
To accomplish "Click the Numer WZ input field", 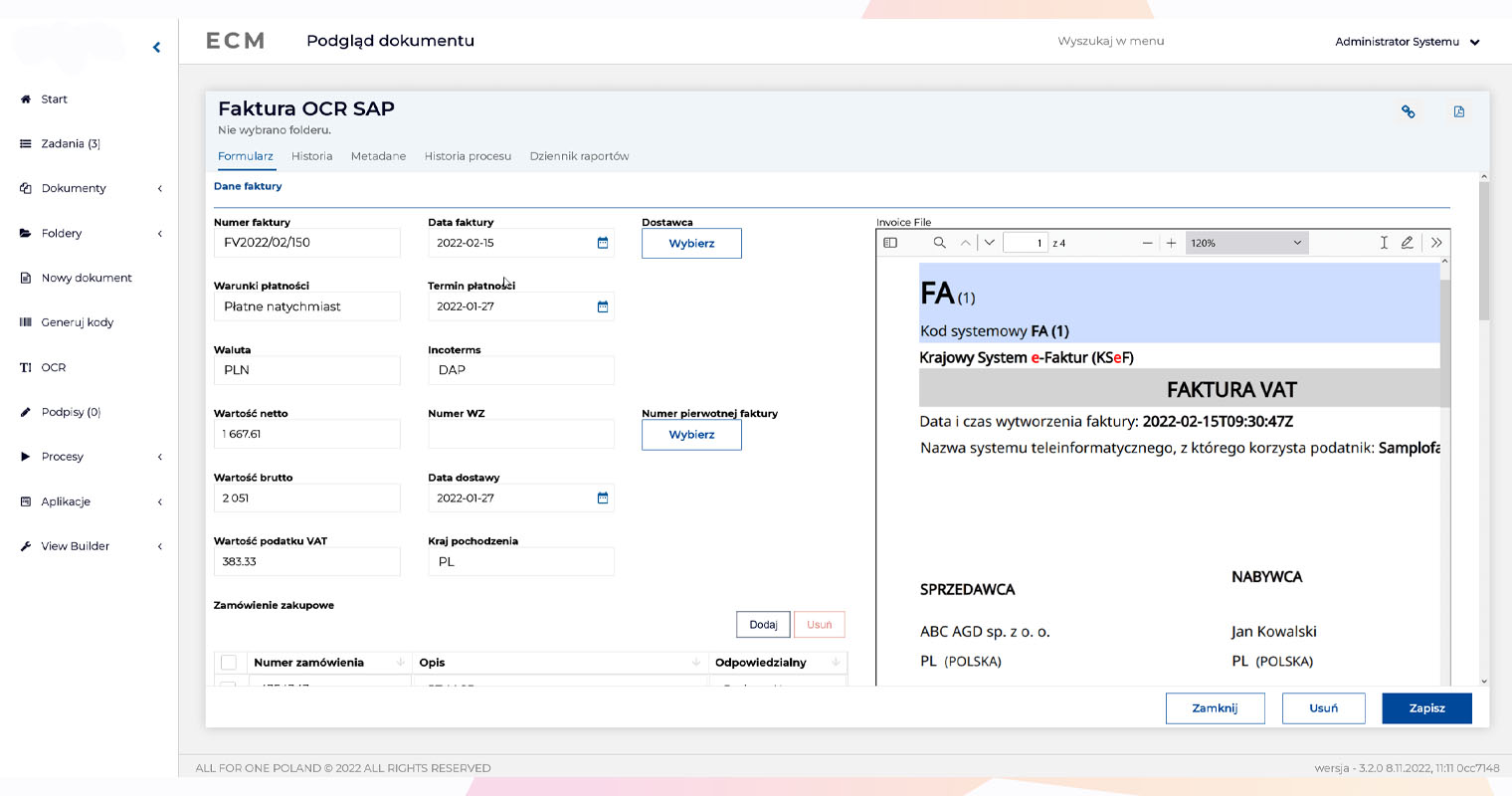I will 520,434.
